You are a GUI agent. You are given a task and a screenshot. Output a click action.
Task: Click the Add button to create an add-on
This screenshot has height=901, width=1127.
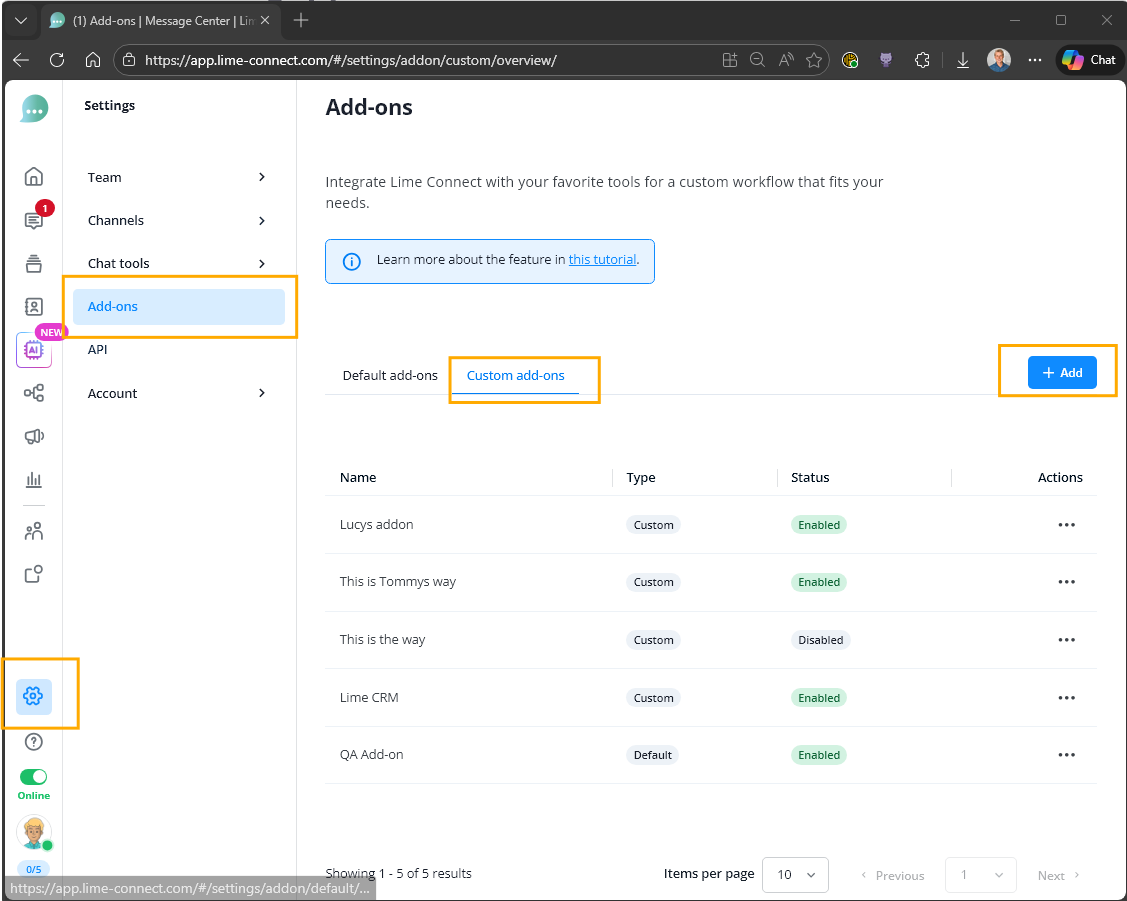click(x=1062, y=371)
